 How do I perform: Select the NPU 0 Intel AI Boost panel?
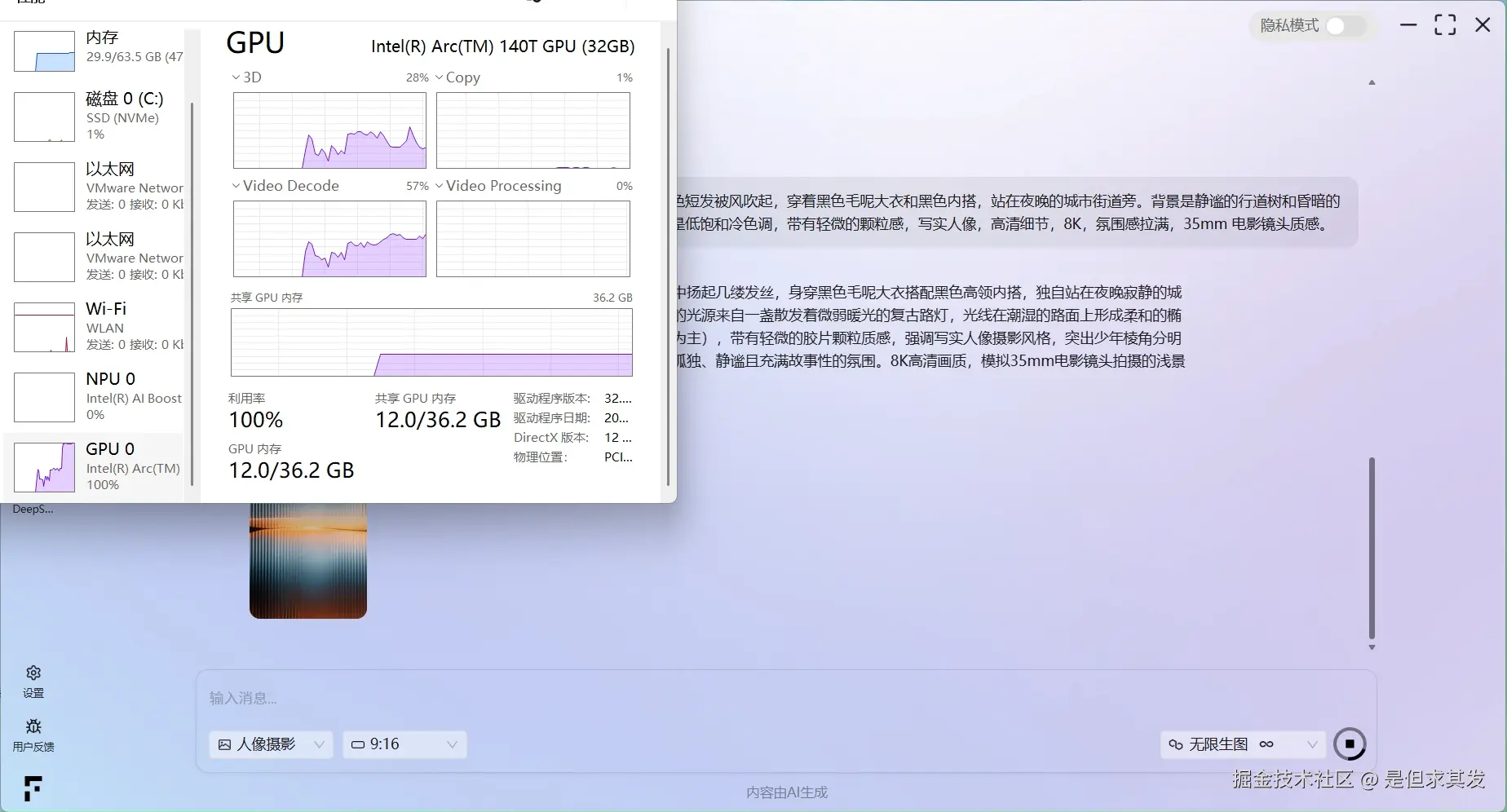coord(98,397)
